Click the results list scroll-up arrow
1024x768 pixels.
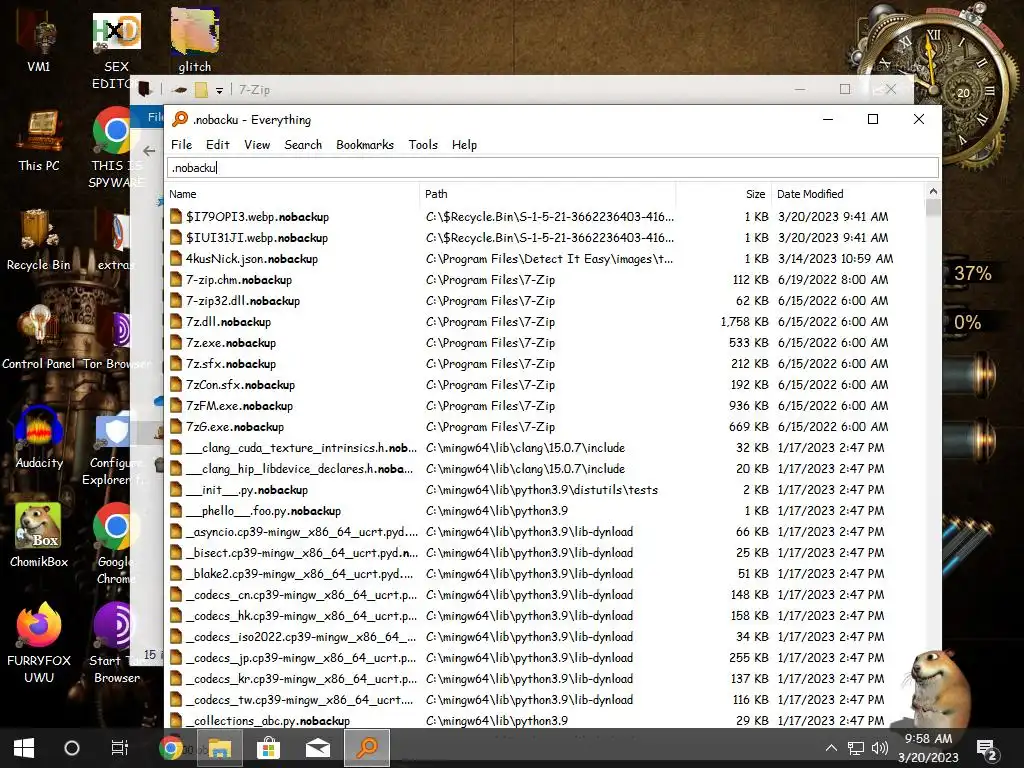(x=933, y=191)
